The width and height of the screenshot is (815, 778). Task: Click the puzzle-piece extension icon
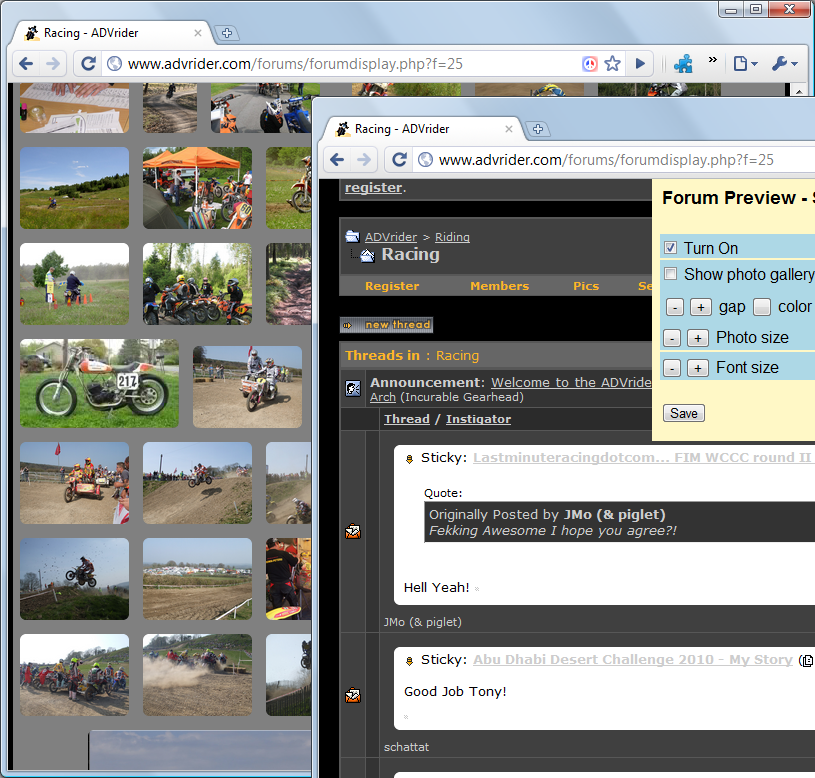point(683,63)
